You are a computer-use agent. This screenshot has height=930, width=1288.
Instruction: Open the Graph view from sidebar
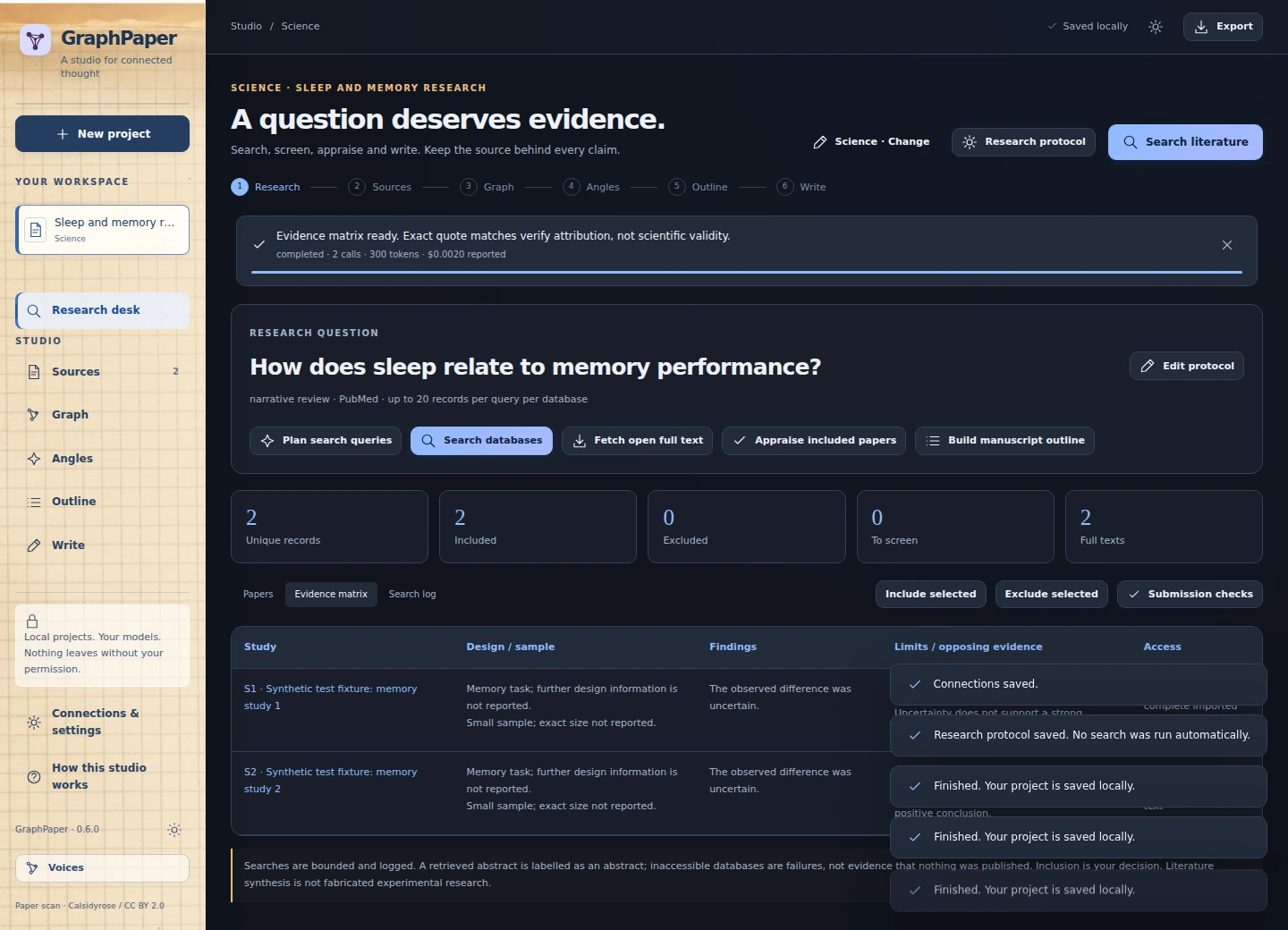point(102,415)
